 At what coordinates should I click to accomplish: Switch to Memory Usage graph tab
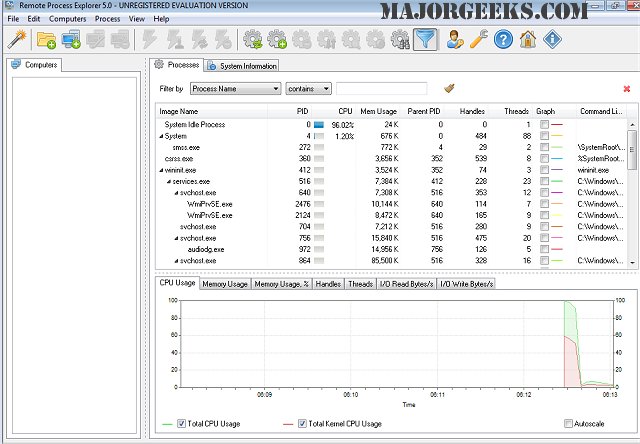tap(225, 284)
